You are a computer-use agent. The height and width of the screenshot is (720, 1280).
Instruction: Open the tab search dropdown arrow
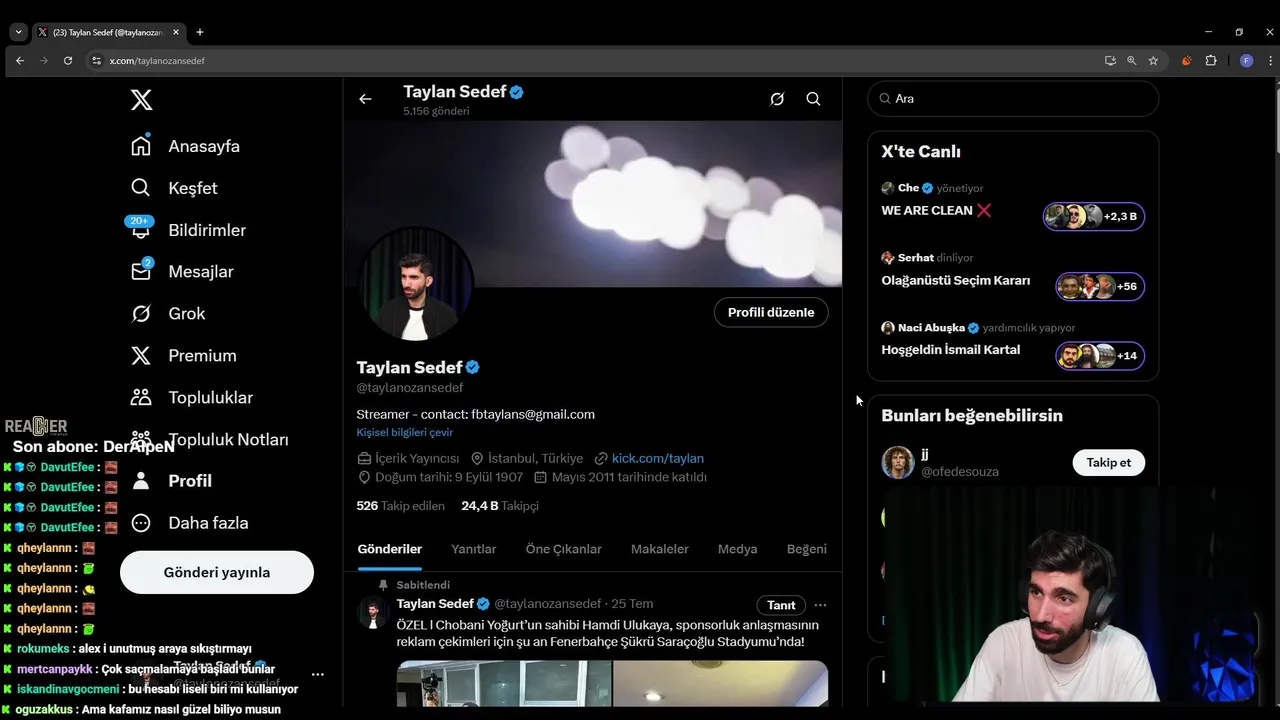[18, 32]
